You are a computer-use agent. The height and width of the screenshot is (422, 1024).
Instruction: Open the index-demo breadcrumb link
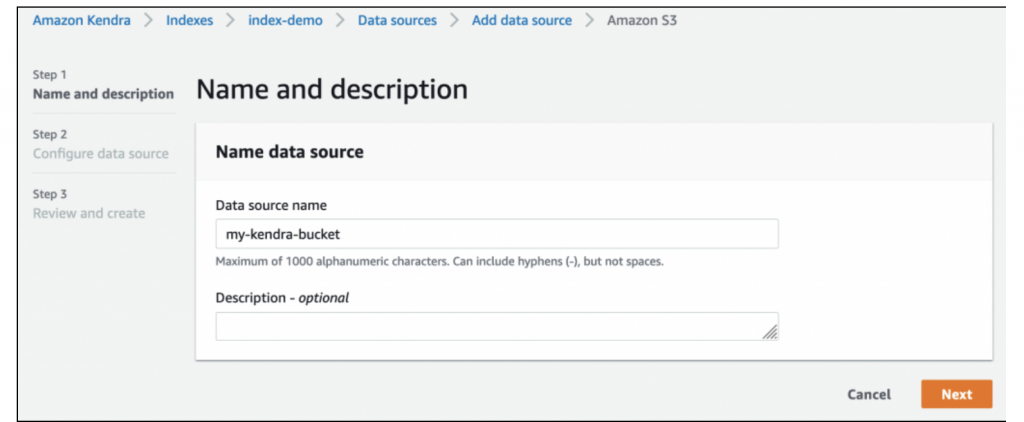click(285, 20)
